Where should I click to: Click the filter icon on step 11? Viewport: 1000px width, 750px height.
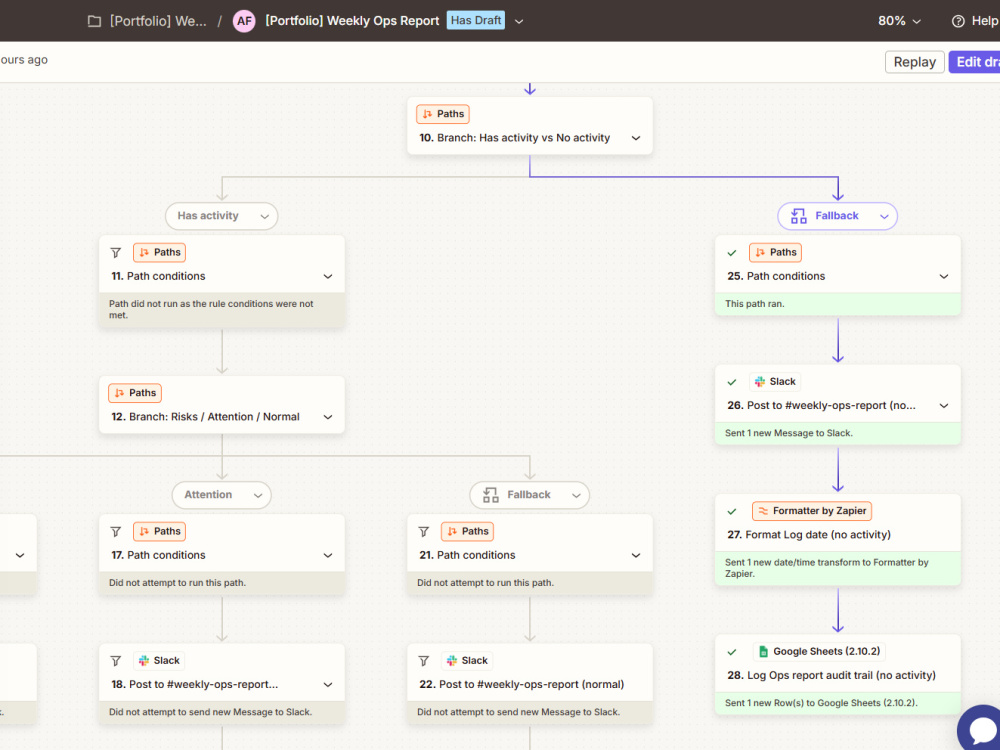tap(115, 253)
